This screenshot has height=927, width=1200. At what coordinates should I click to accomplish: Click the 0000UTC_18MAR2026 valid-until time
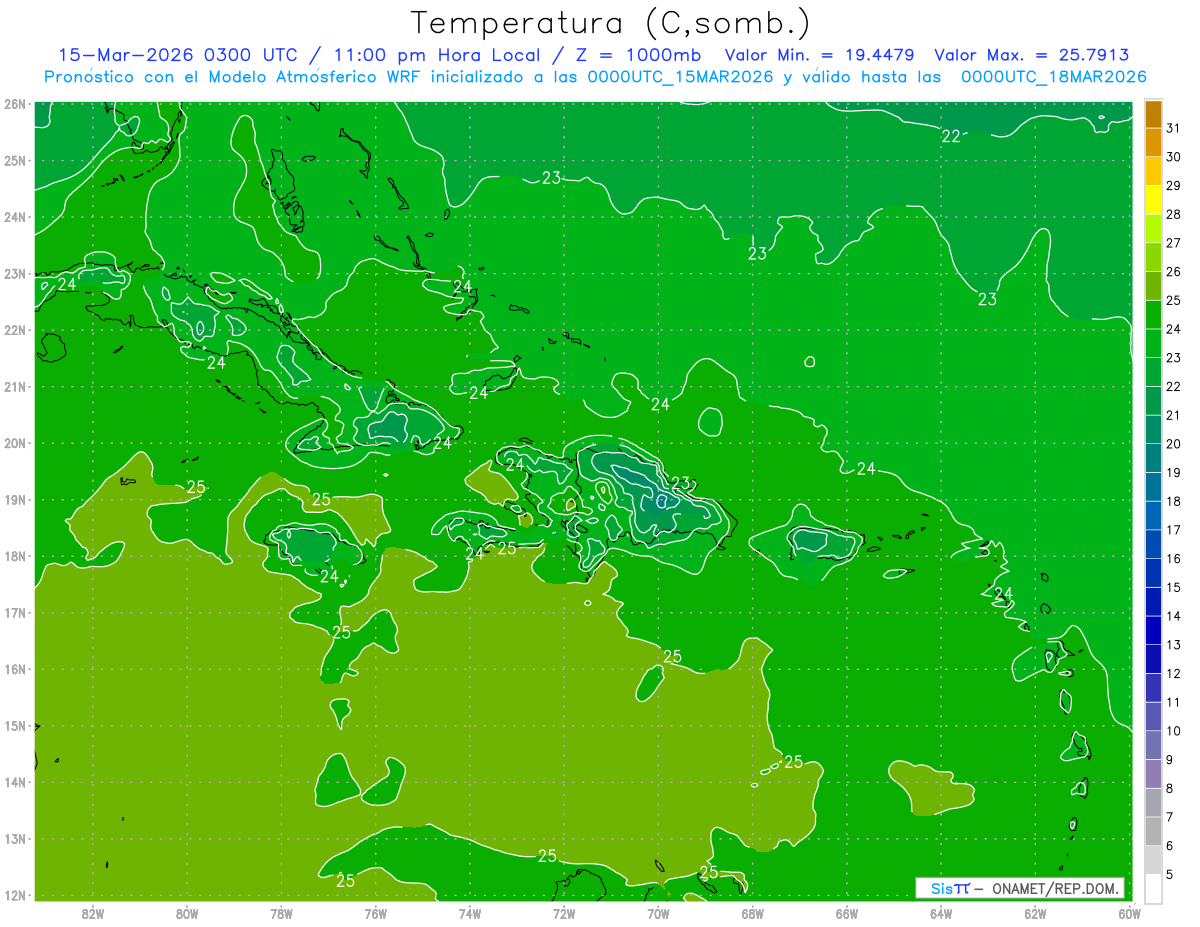tap(1053, 77)
